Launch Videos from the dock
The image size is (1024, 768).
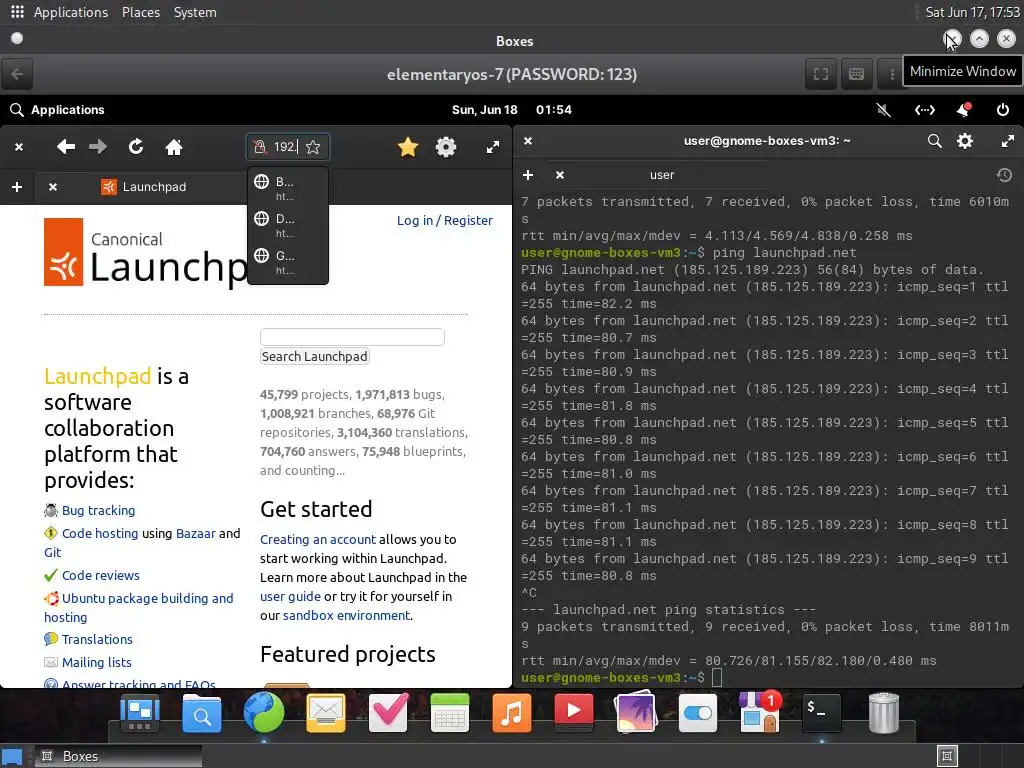click(573, 711)
